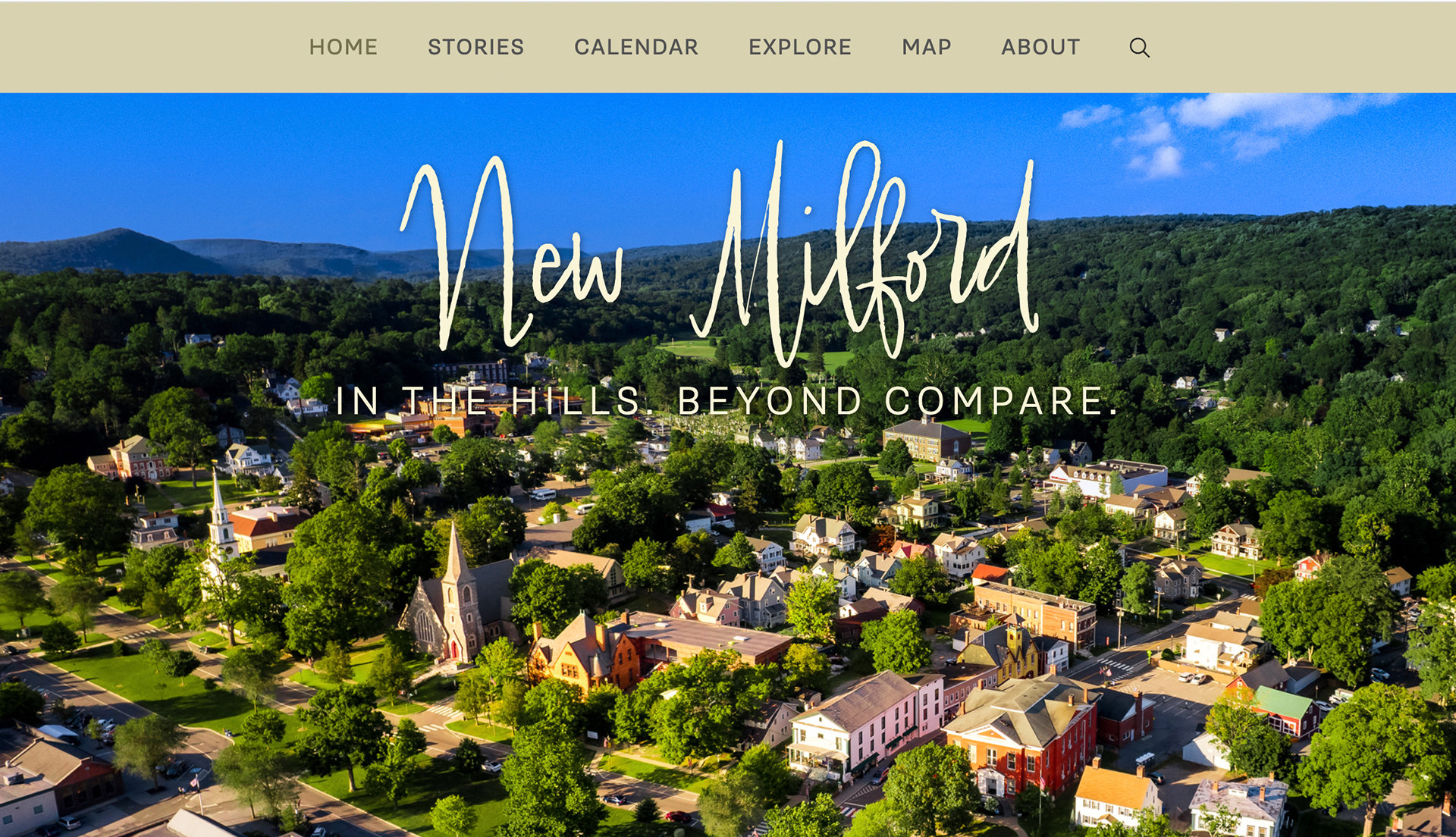Click the long pink building in the foreground
The height and width of the screenshot is (837, 1456).
tap(864, 724)
